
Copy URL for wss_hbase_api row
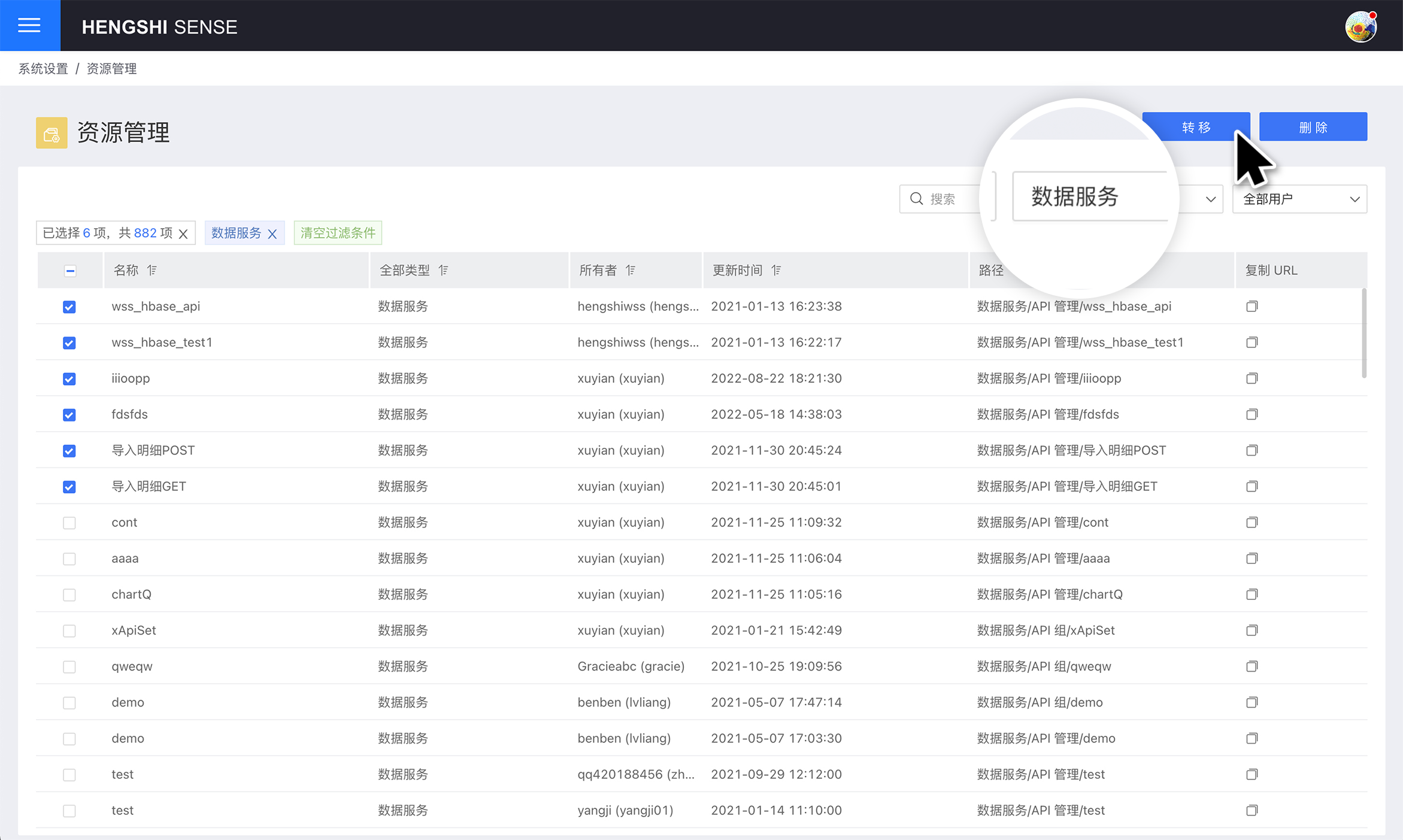coord(1252,307)
